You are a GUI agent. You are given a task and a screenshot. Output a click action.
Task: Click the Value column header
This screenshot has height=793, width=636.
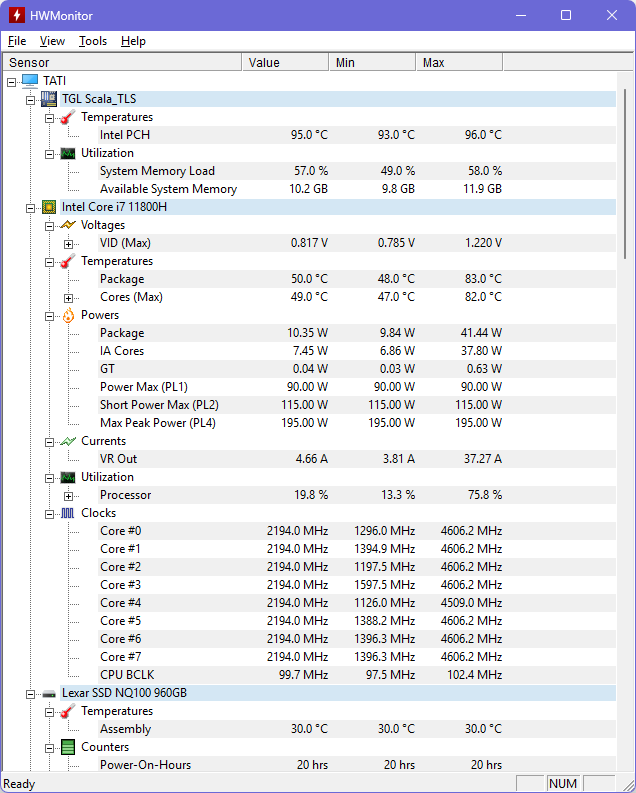[285, 62]
